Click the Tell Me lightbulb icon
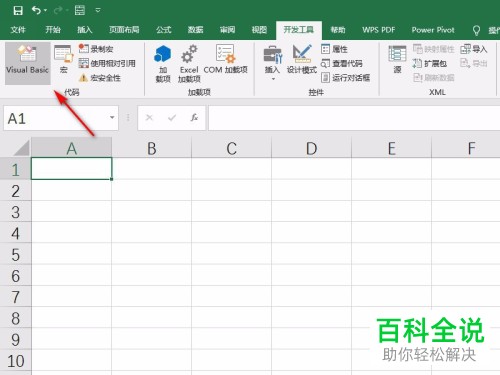500x375 pixels. coord(476,30)
